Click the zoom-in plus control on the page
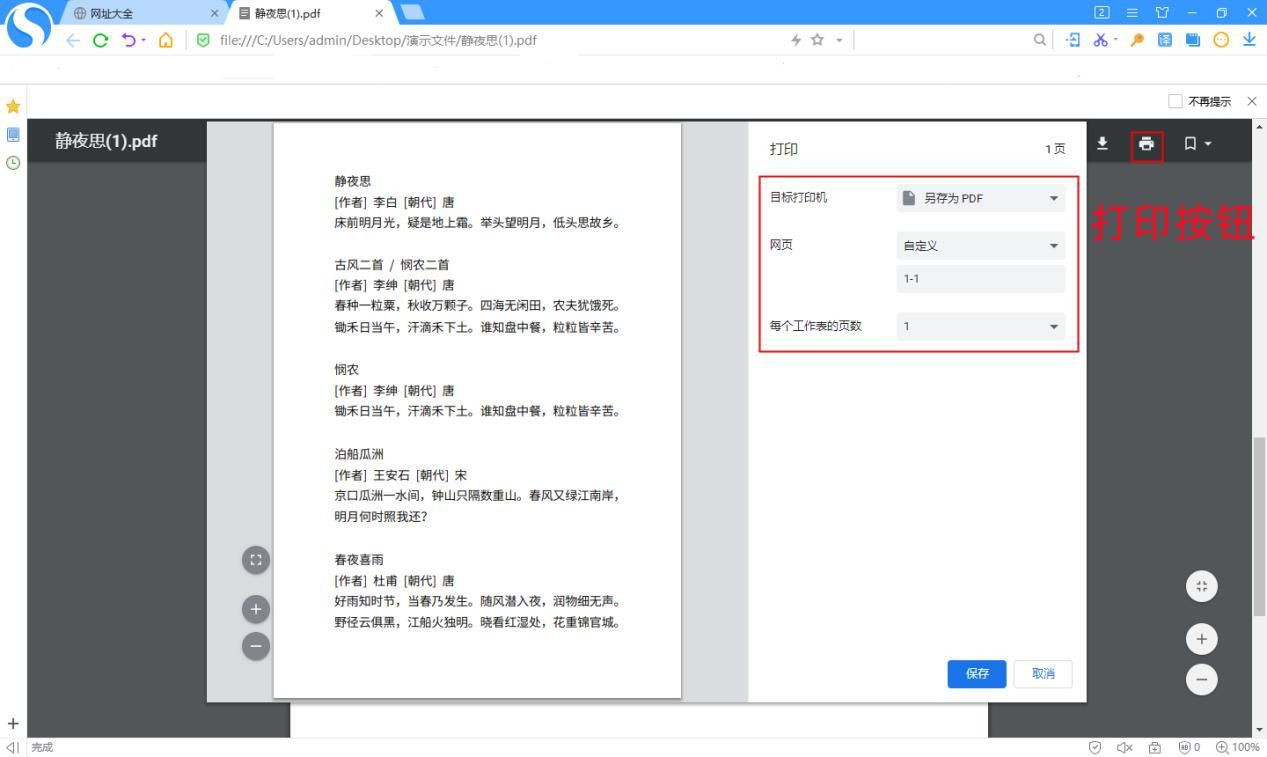This screenshot has width=1267, height=757. click(x=255, y=608)
